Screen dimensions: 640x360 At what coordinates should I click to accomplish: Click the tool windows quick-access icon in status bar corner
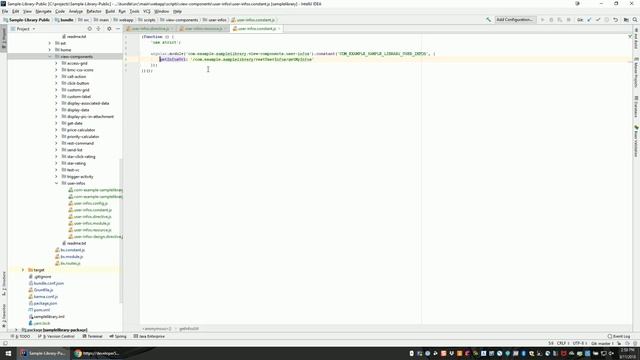[5, 343]
